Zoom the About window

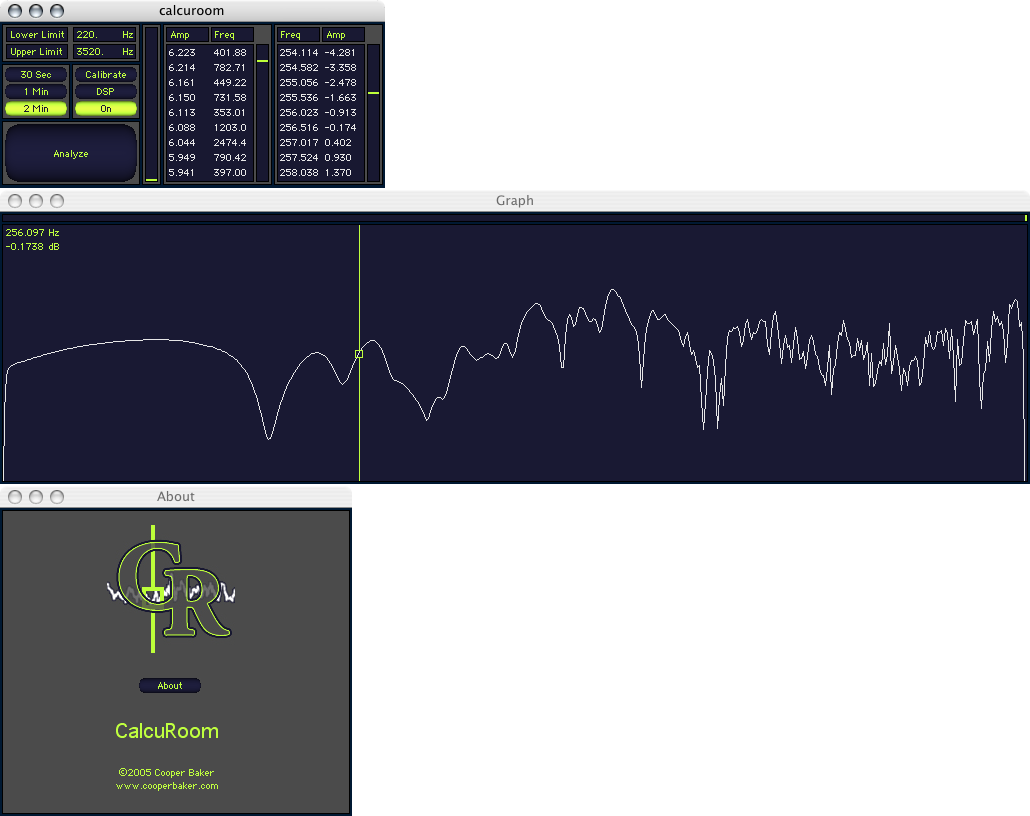[57, 497]
